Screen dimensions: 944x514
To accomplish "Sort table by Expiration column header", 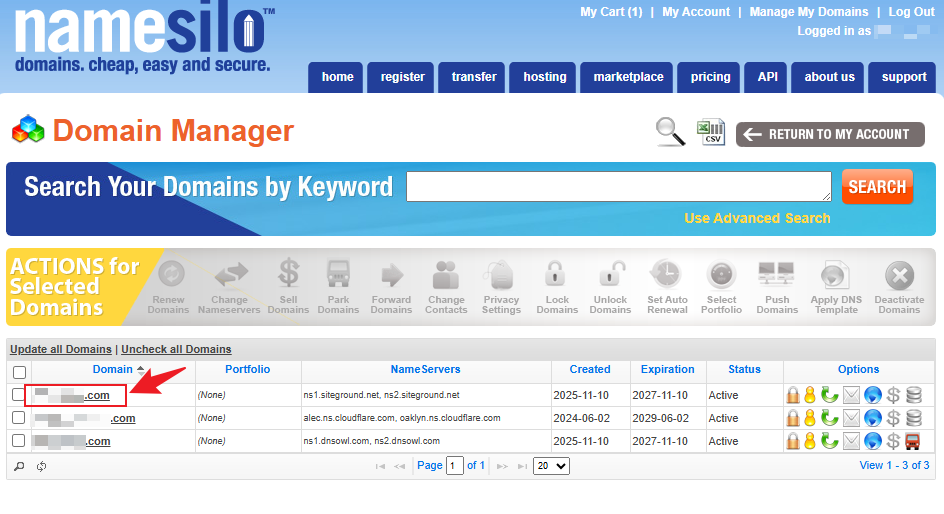I will pyautogui.click(x=667, y=369).
